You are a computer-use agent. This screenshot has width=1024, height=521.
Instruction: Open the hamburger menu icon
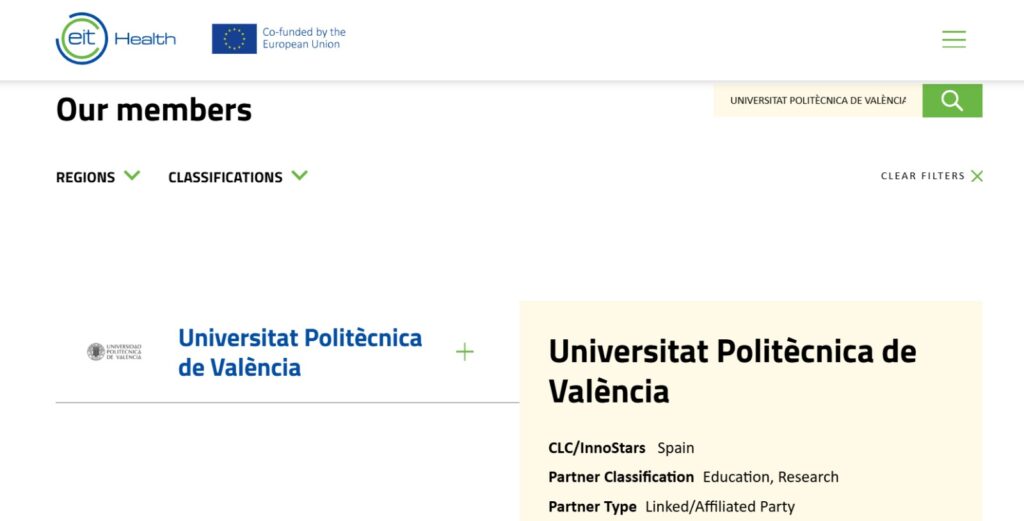(953, 39)
